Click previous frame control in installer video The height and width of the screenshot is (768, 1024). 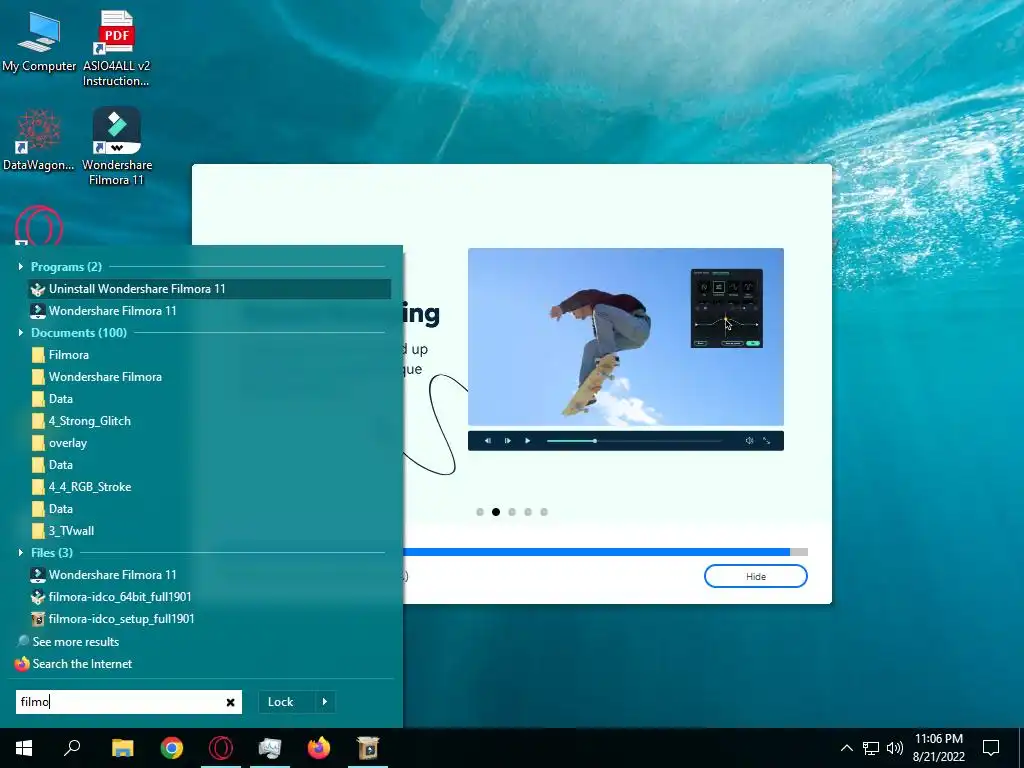pyautogui.click(x=488, y=441)
